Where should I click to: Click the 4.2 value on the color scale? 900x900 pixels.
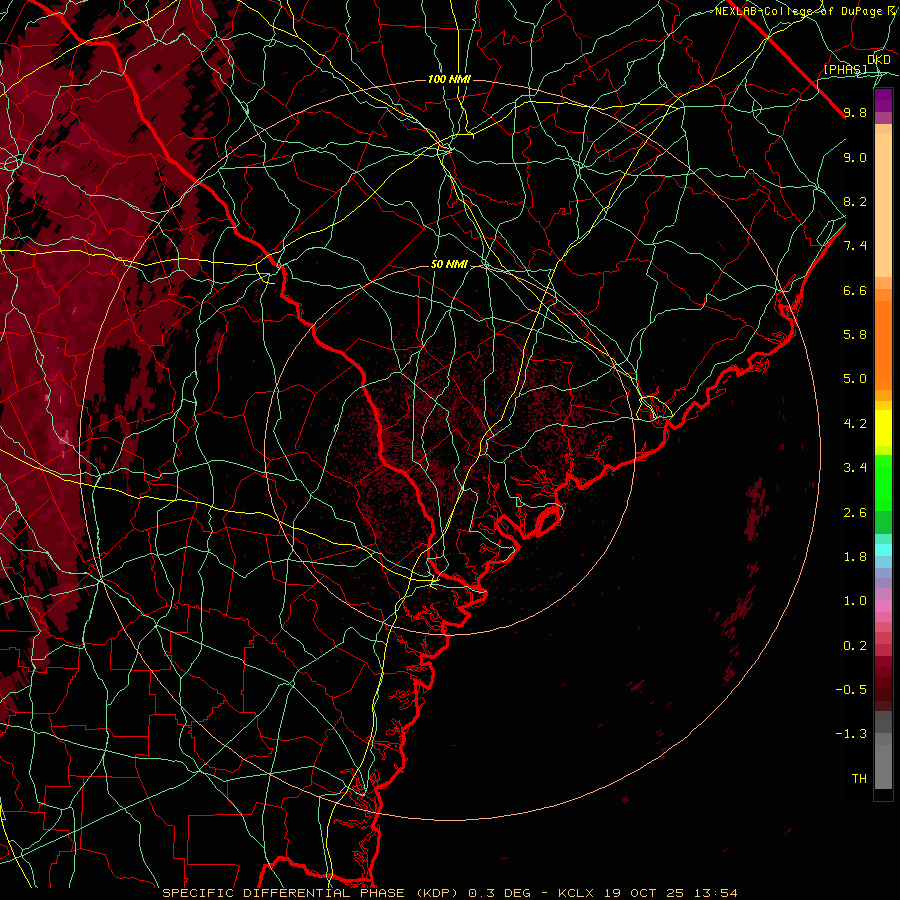[x=855, y=424]
